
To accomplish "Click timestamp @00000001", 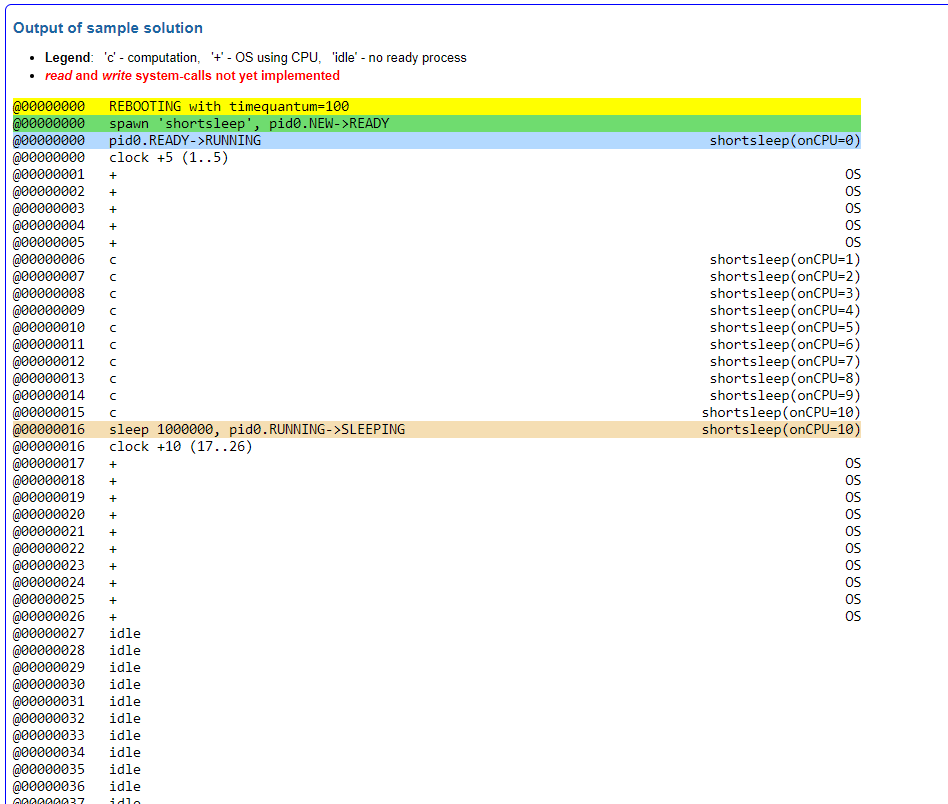I will 49,174.
